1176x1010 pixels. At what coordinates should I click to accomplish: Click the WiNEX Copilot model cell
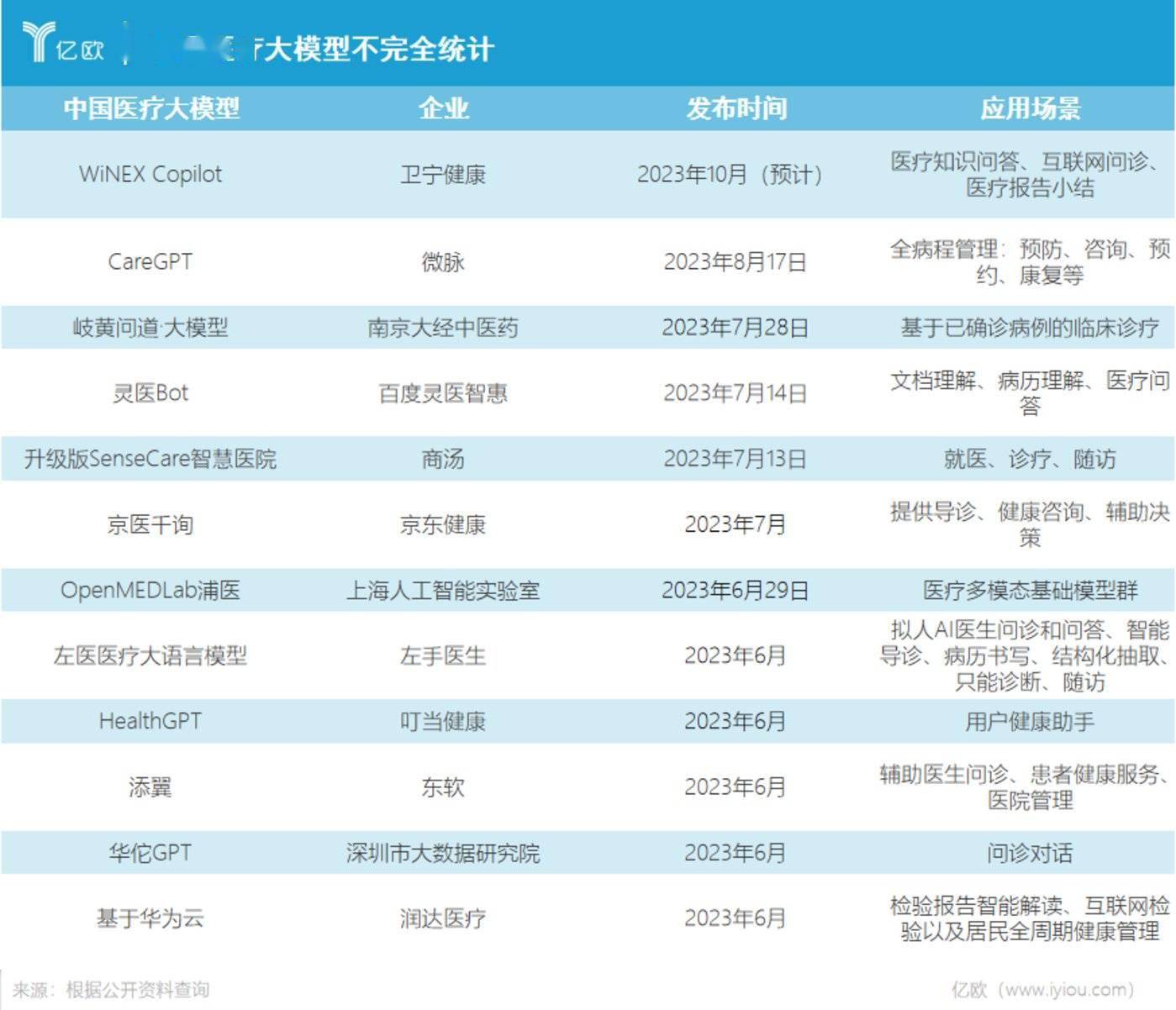(x=150, y=174)
